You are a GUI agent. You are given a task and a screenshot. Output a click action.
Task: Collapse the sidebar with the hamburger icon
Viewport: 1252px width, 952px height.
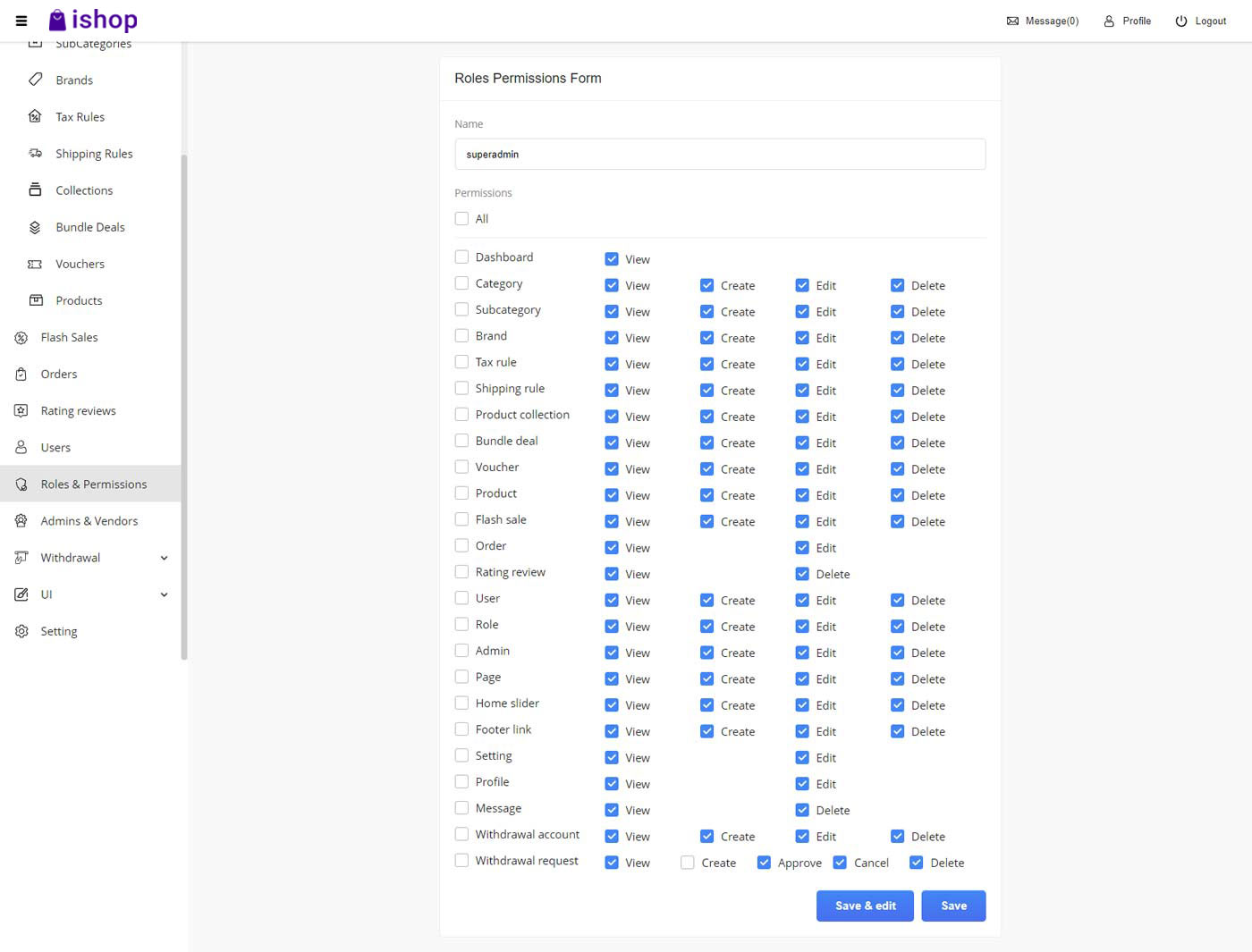tap(21, 21)
